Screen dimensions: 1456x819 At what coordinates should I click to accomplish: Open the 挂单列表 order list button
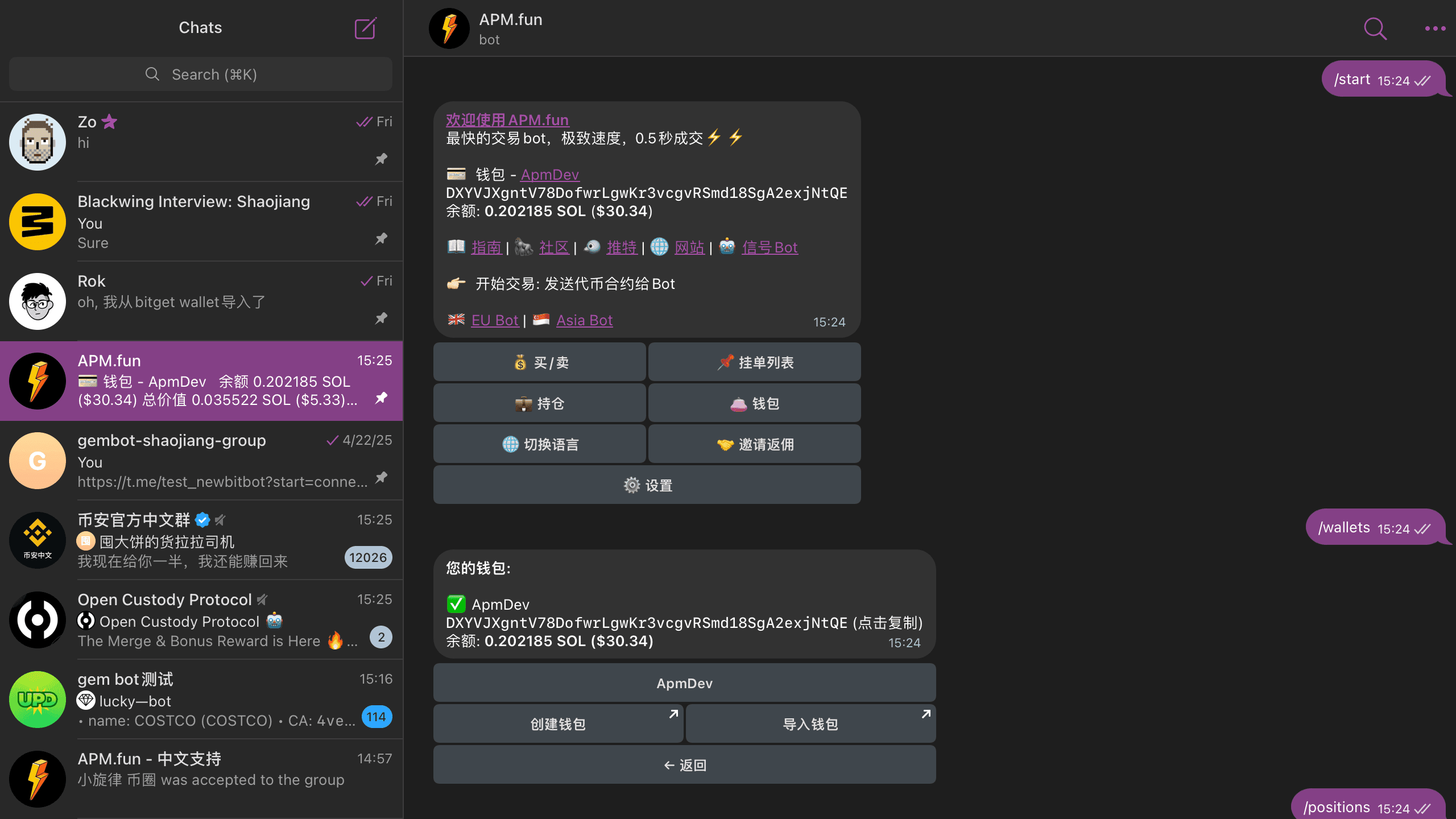point(754,362)
